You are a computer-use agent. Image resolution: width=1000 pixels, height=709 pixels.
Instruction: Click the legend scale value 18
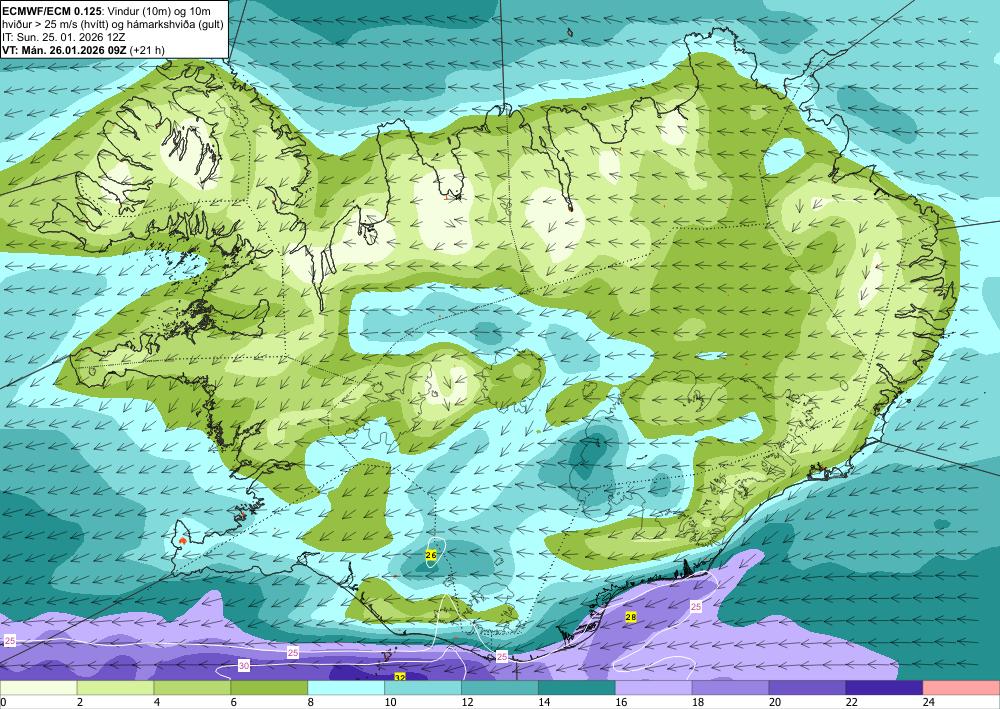coord(698,702)
